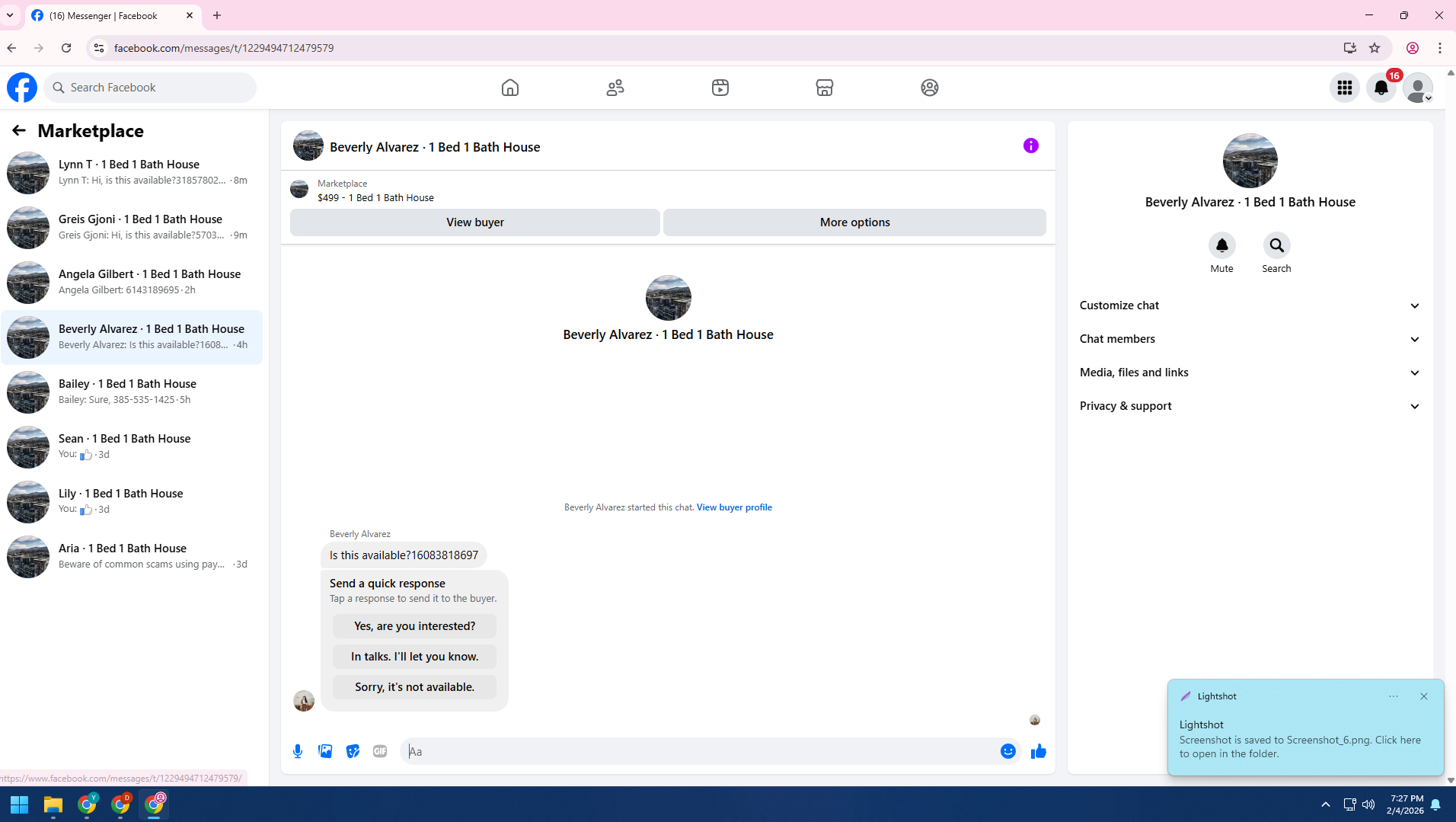Open Lightshot notification options dots
This screenshot has width=1456, height=822.
(1394, 696)
